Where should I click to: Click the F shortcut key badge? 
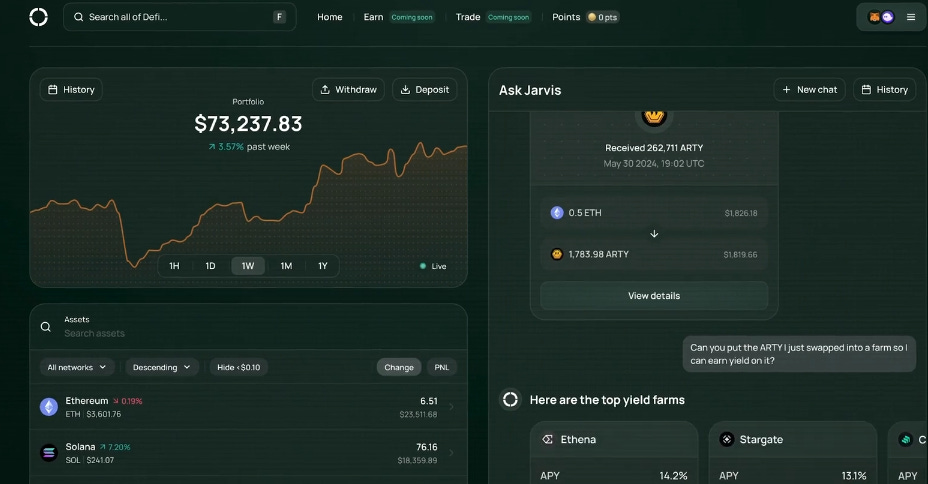coord(279,17)
